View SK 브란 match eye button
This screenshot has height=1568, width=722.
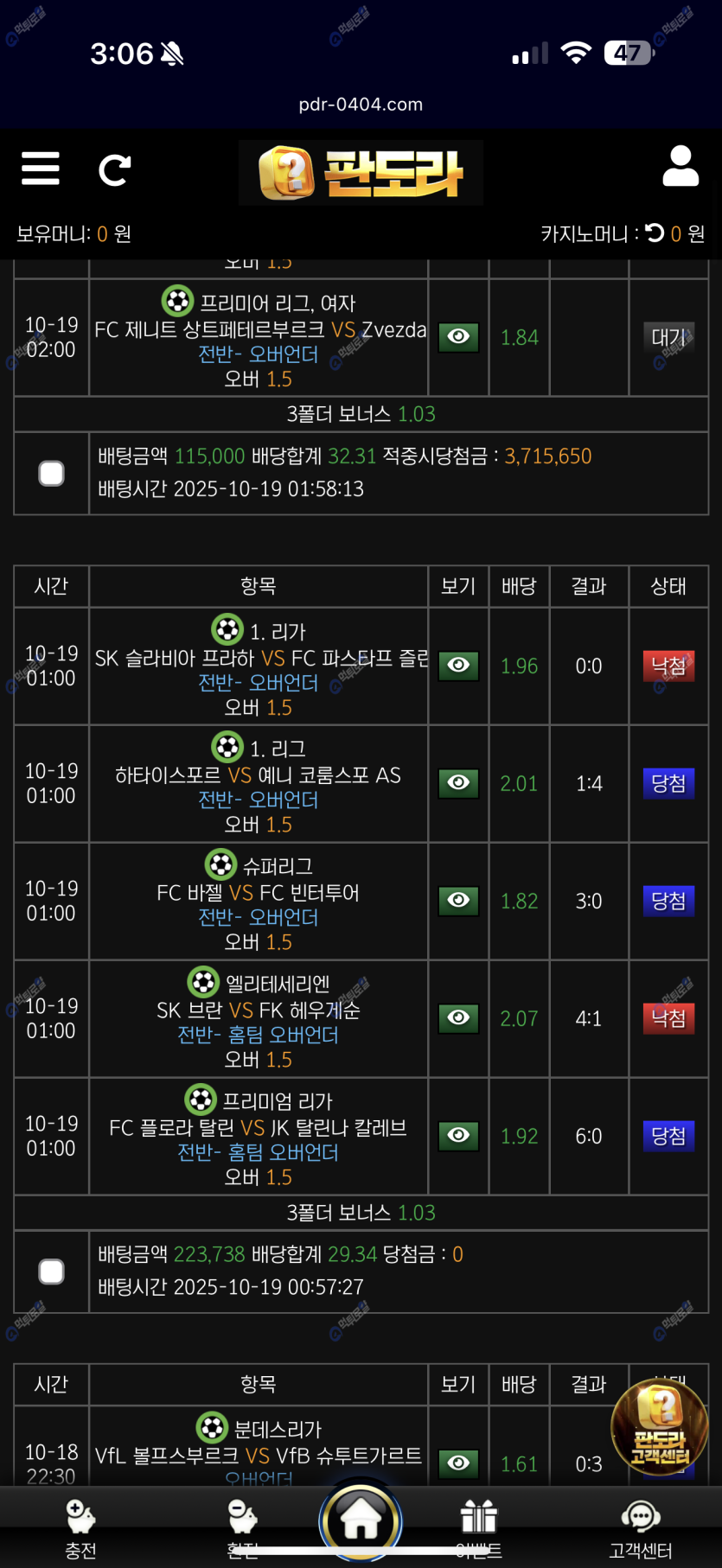coord(459,1018)
